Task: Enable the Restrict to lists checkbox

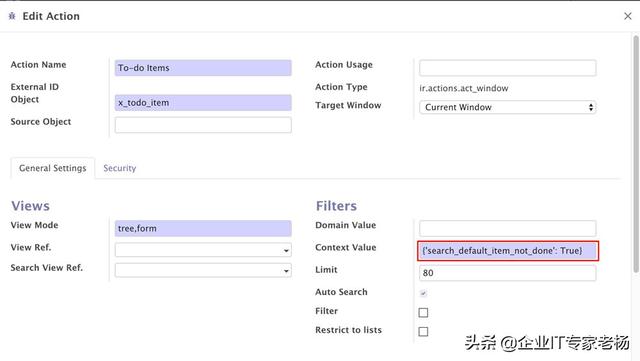Action: point(423,331)
